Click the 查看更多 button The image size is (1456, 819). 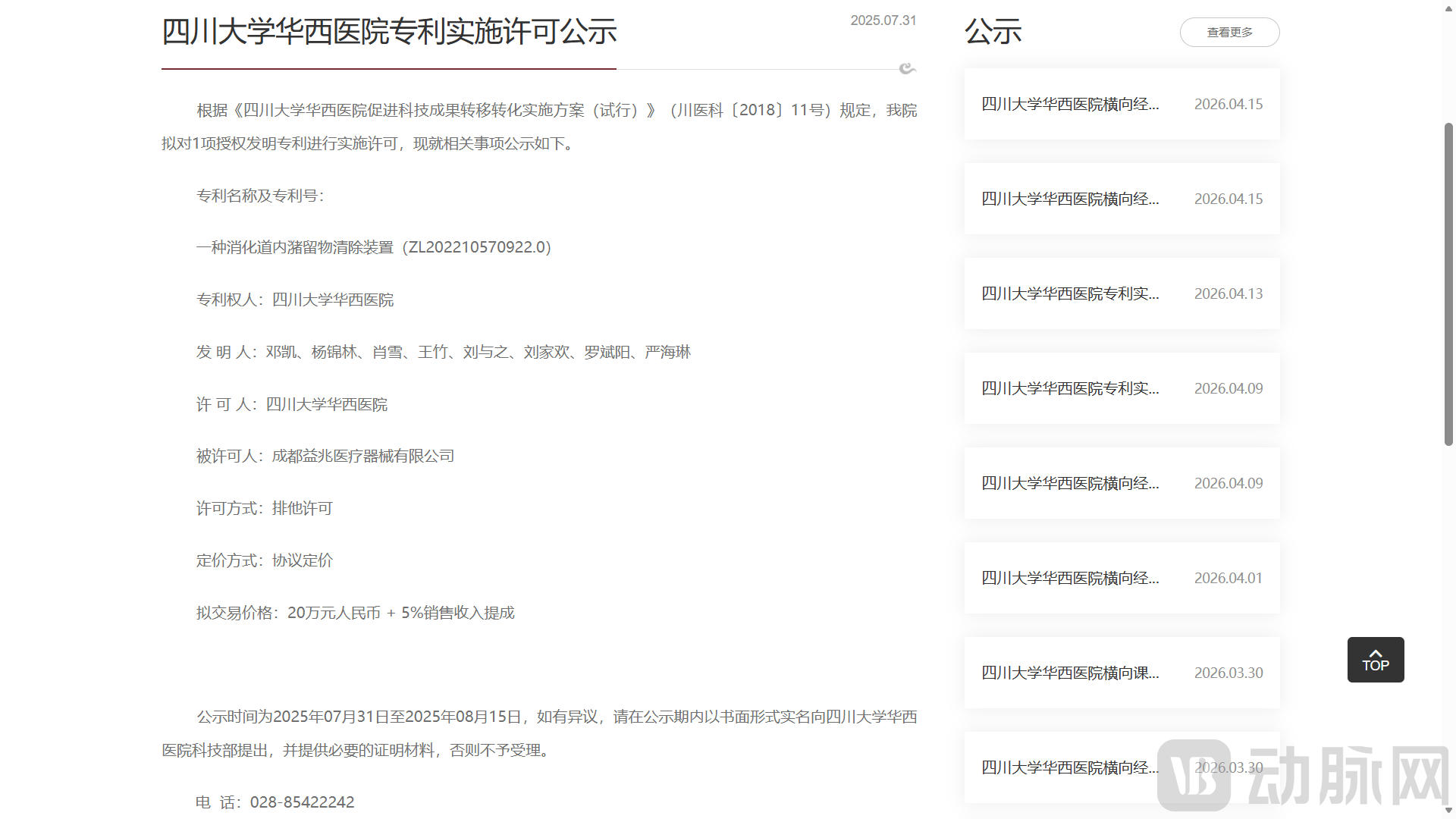(x=1229, y=32)
